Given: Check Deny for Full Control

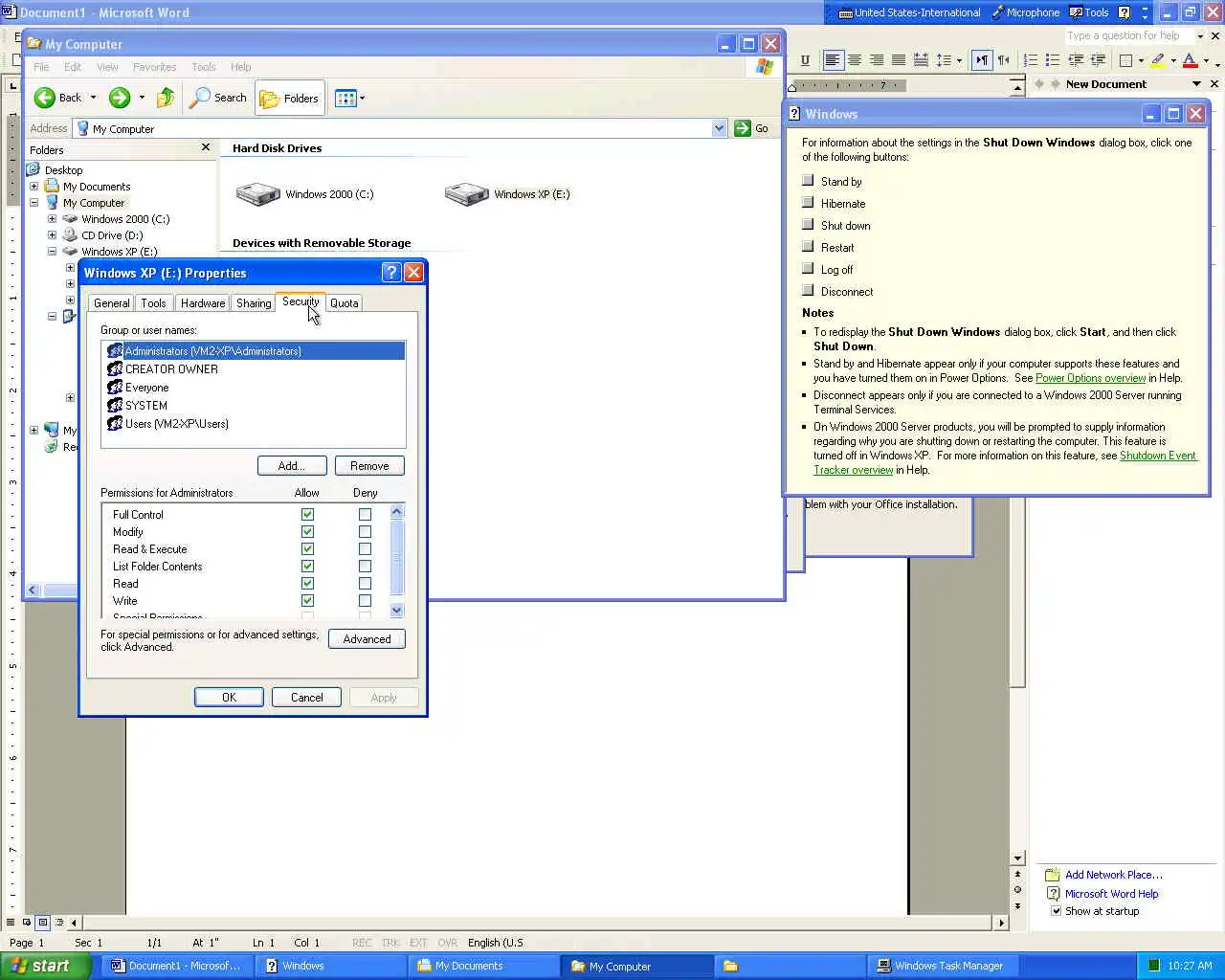Looking at the screenshot, I should 365,515.
